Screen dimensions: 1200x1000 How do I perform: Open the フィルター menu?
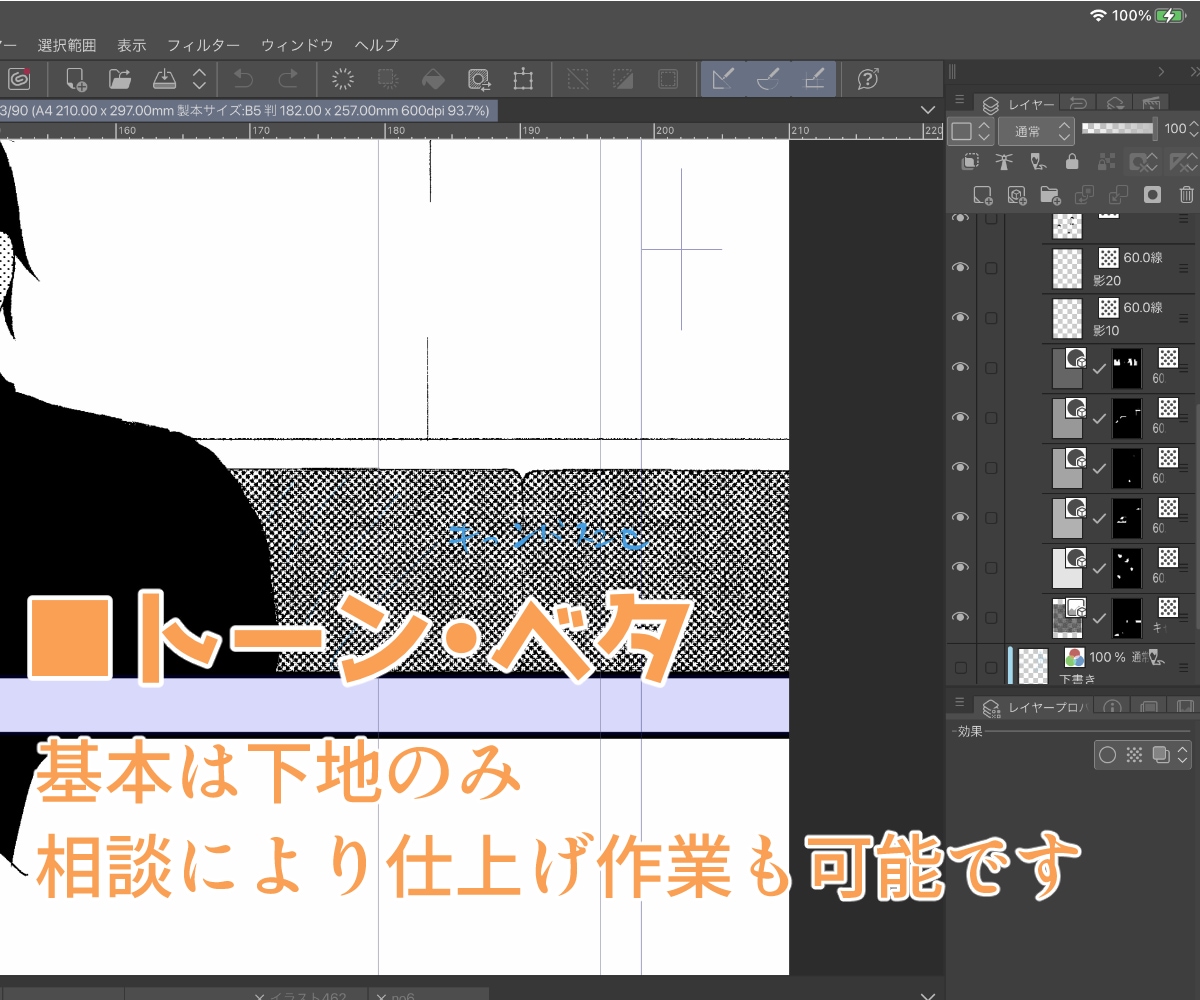(x=203, y=45)
